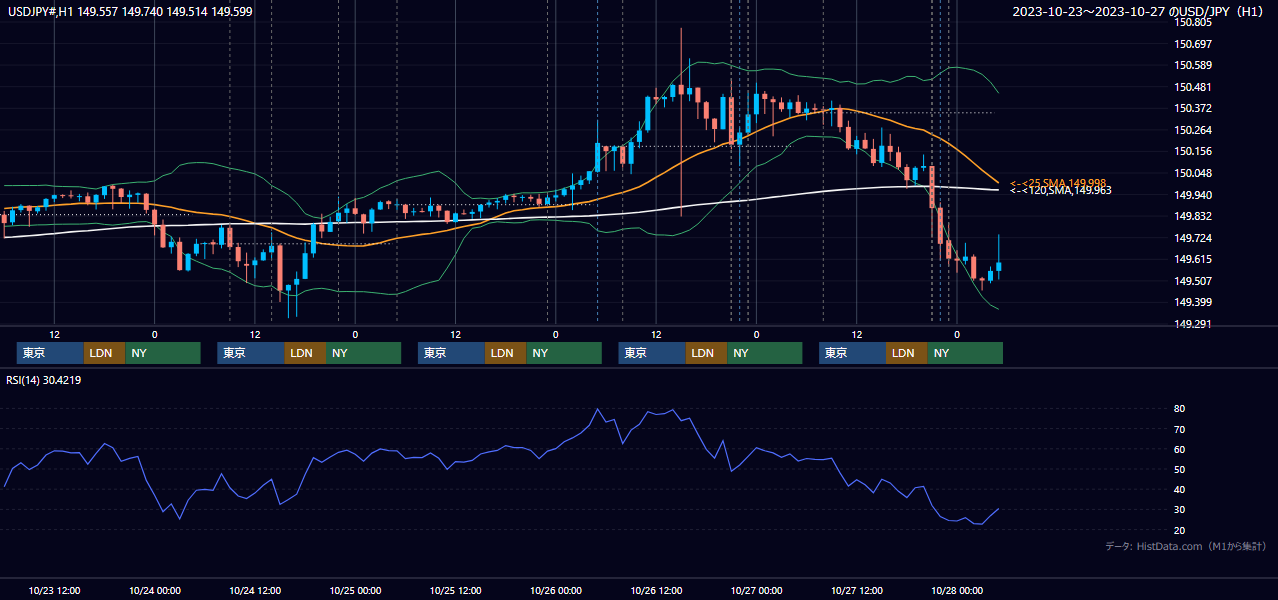This screenshot has width=1278, height=600.
Task: Click the 10/27 00:00 time axis label
Action: pyautogui.click(x=757, y=590)
